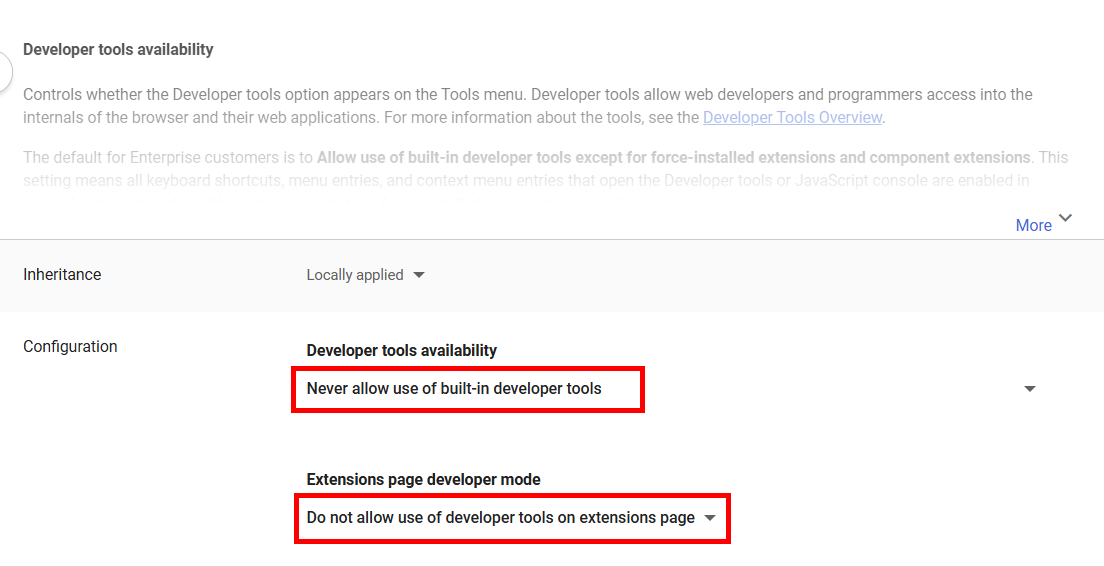Open the Developer tools availability dropdown
The width and height of the screenshot is (1104, 566).
671,389
